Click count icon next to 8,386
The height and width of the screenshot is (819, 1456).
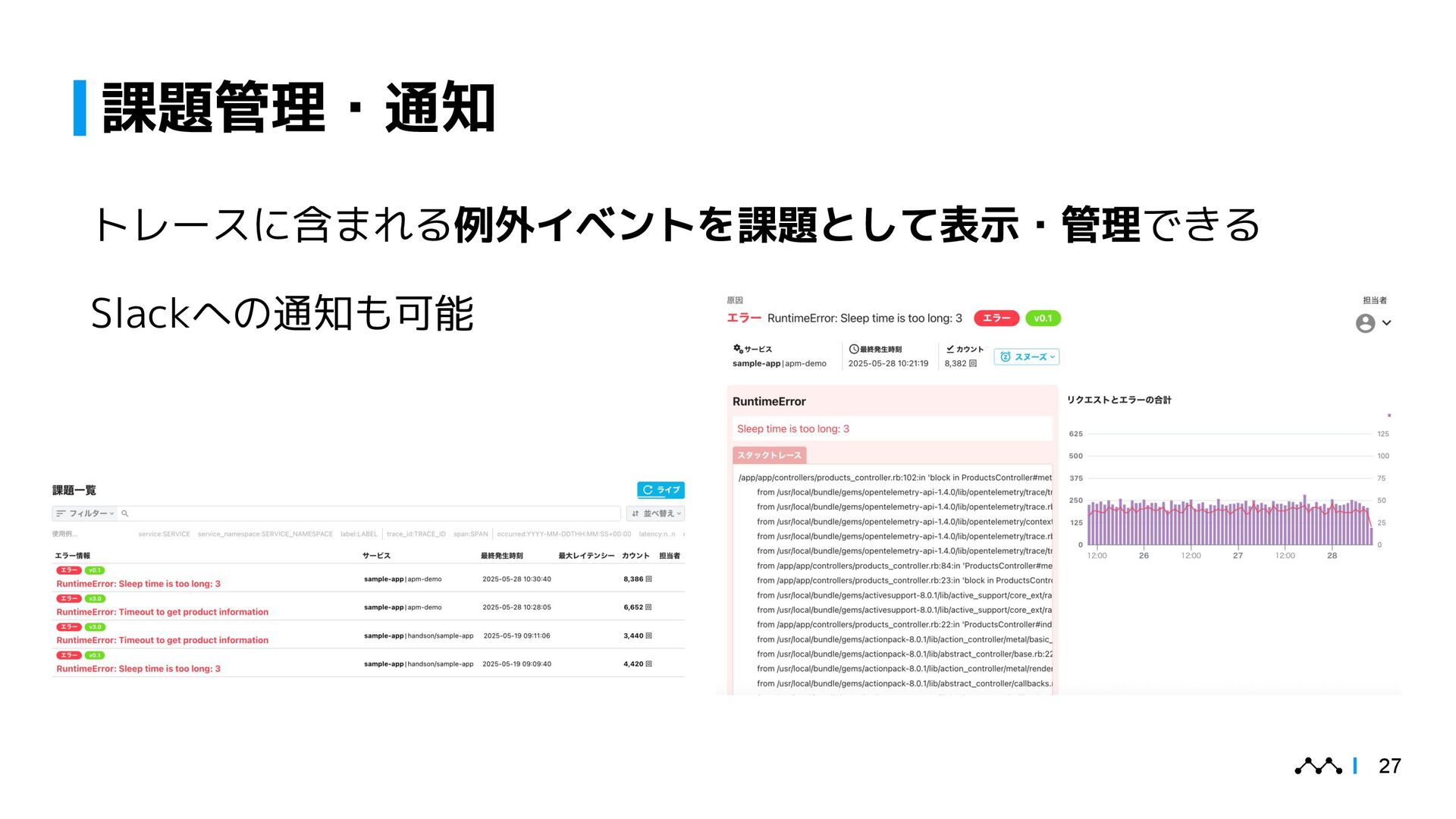click(x=649, y=579)
